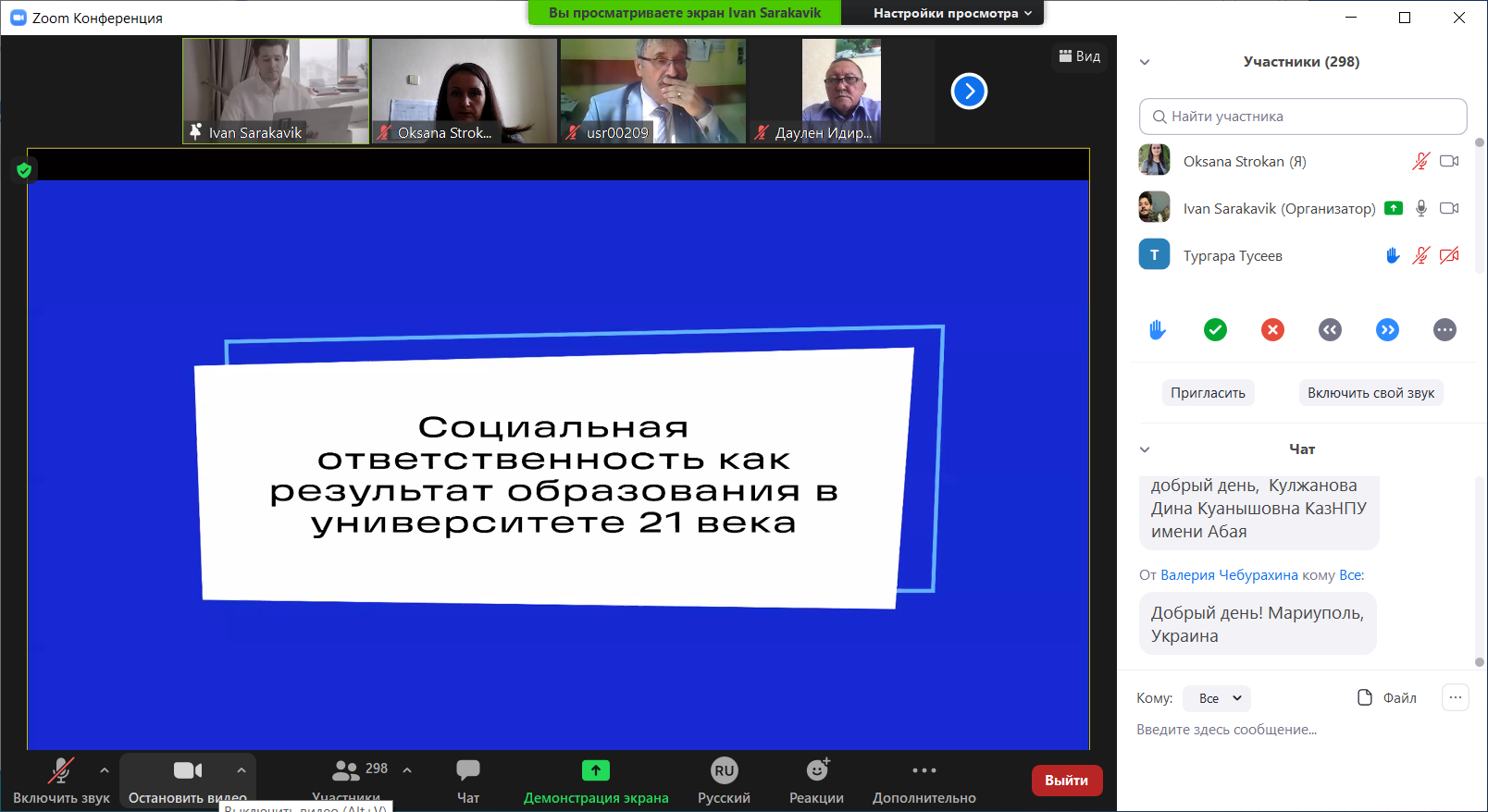Start Демонстрация экрана screen share
1488x812 pixels.
click(596, 781)
